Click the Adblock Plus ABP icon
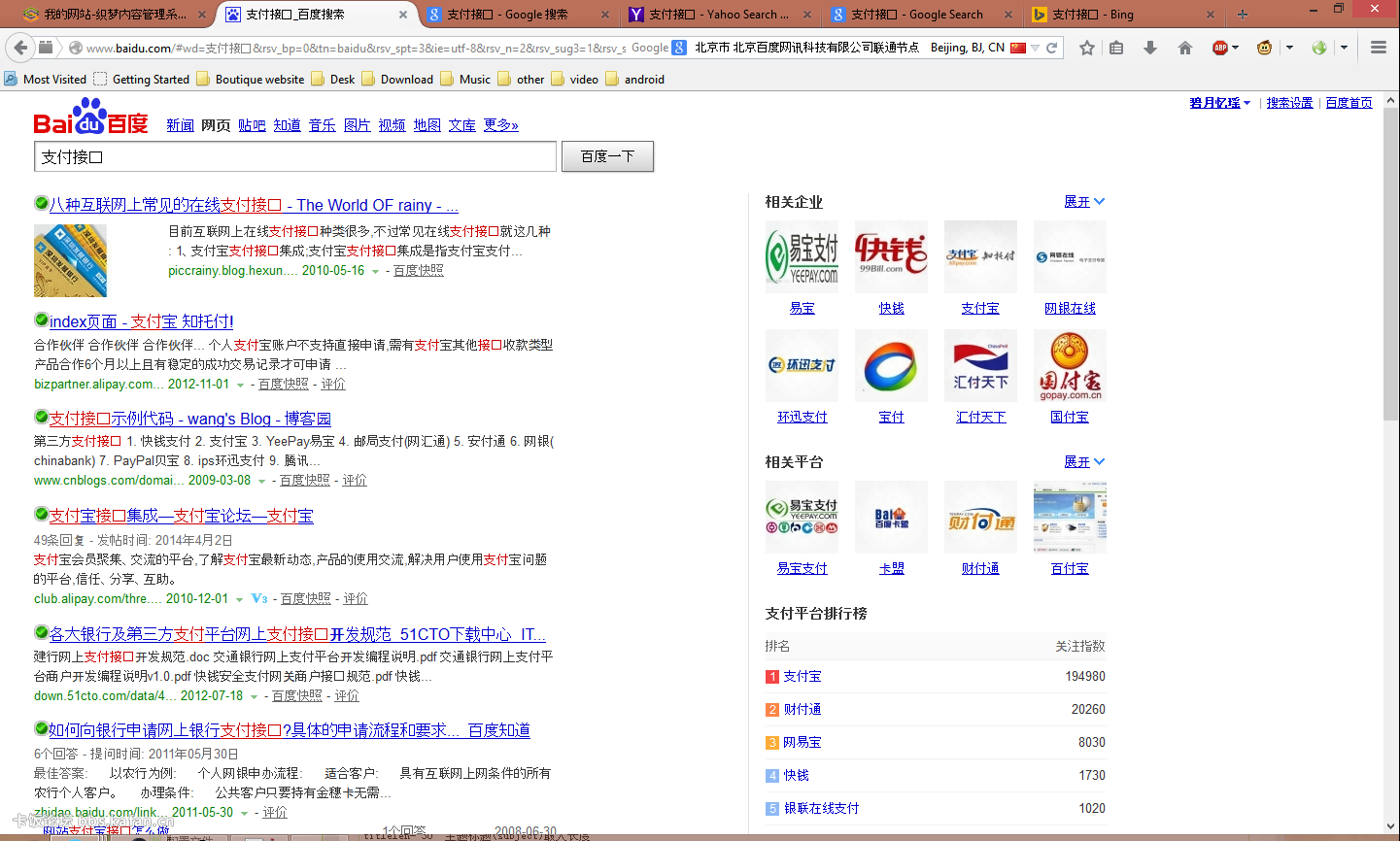This screenshot has width=1400, height=841. coord(1220,48)
